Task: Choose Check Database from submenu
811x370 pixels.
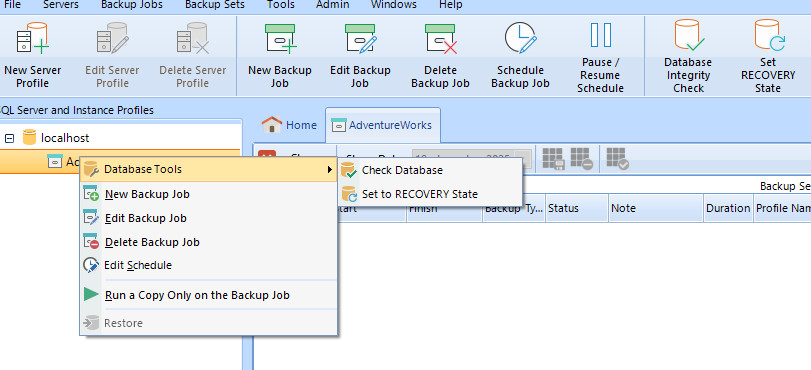Action: click(430, 170)
